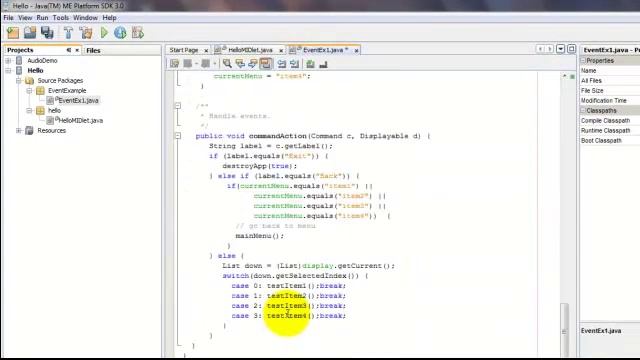Click Runtime Classpath property row
640x360 pixels.
coord(610,131)
